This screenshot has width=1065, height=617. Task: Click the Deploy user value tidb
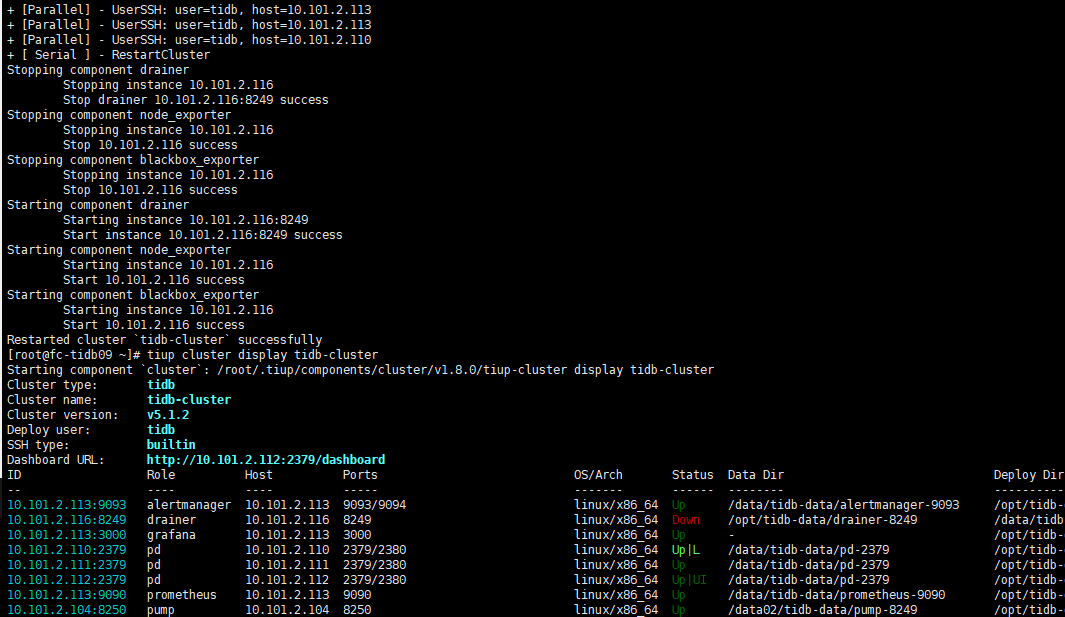tap(161, 429)
